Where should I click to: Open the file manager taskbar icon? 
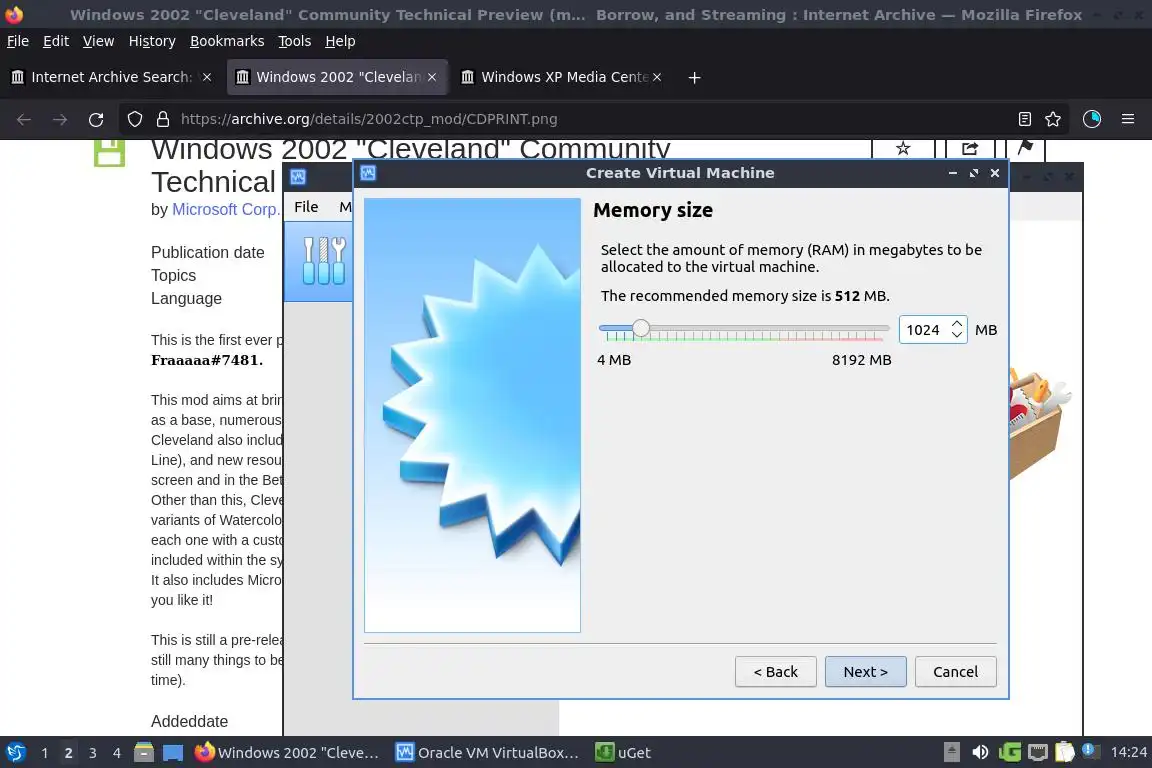tap(144, 753)
